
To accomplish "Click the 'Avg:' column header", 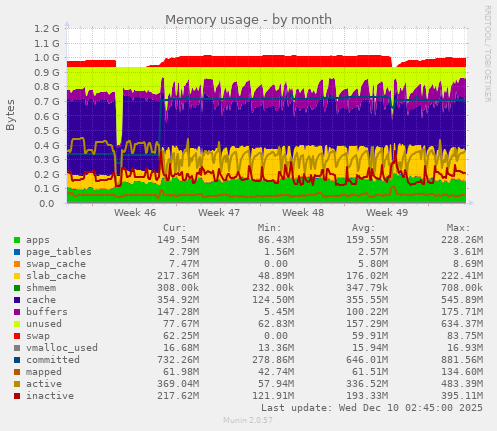I will click(x=364, y=228).
